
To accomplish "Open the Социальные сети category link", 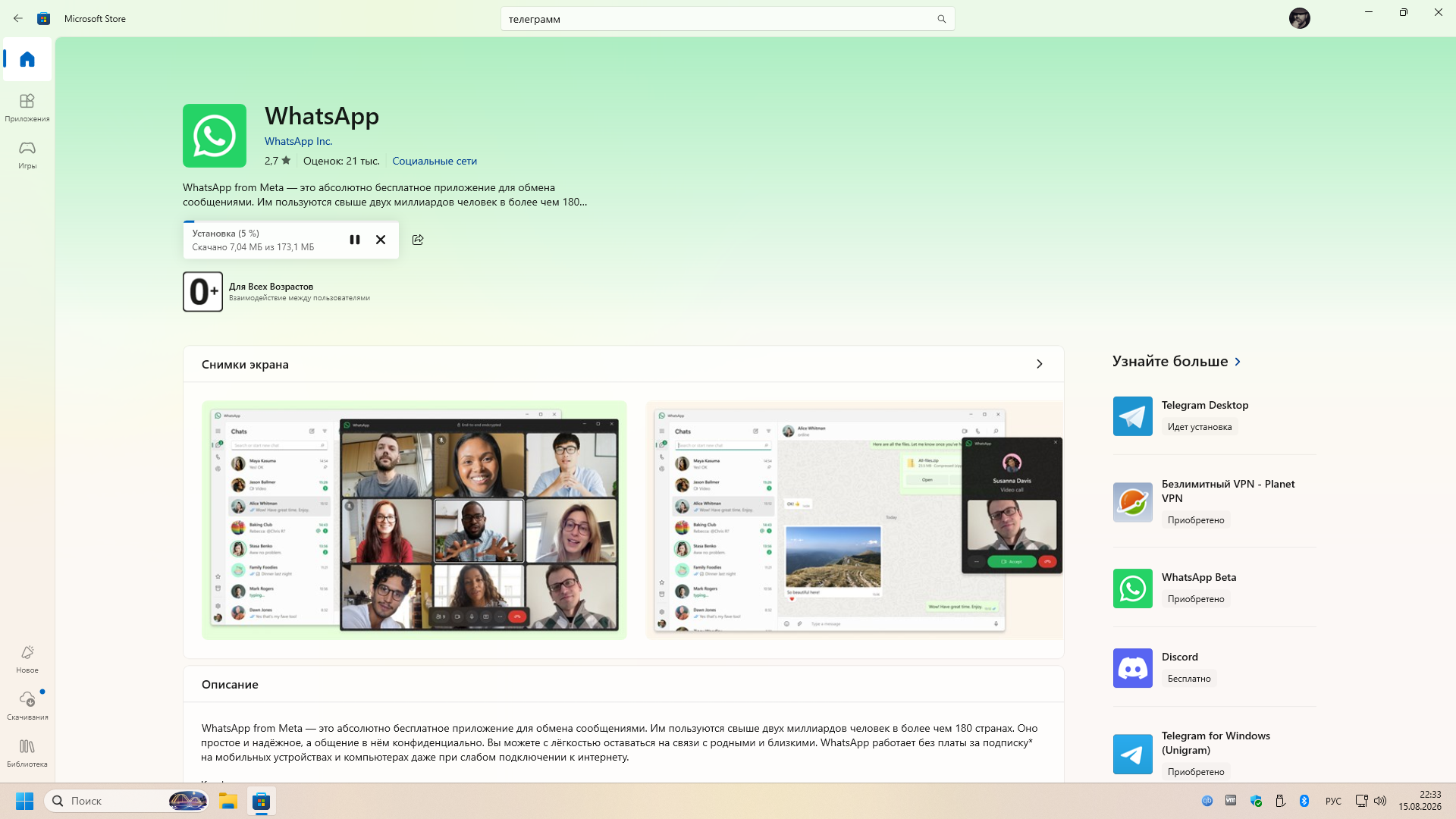I will (x=435, y=161).
